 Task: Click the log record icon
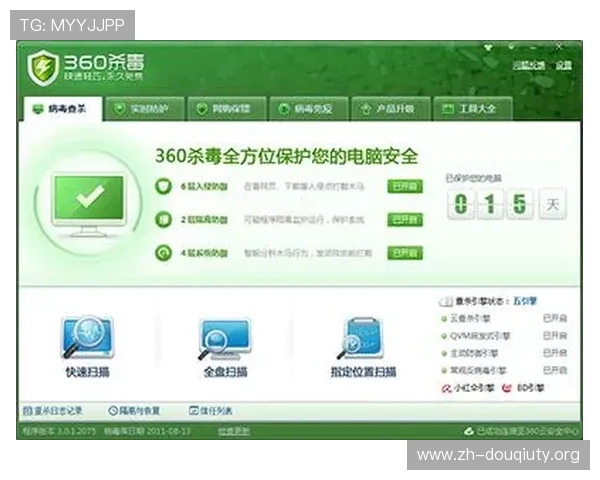[x=28, y=411]
